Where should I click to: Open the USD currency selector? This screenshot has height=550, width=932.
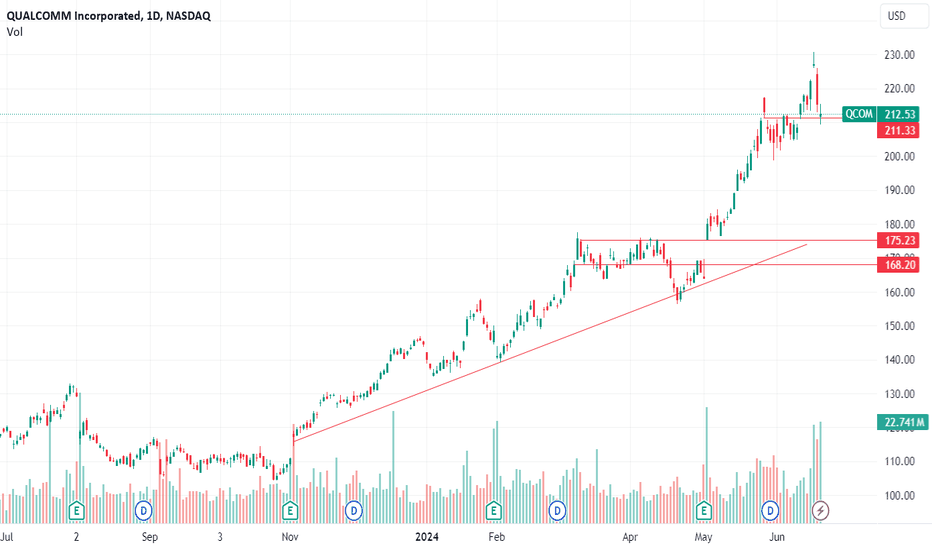[903, 16]
